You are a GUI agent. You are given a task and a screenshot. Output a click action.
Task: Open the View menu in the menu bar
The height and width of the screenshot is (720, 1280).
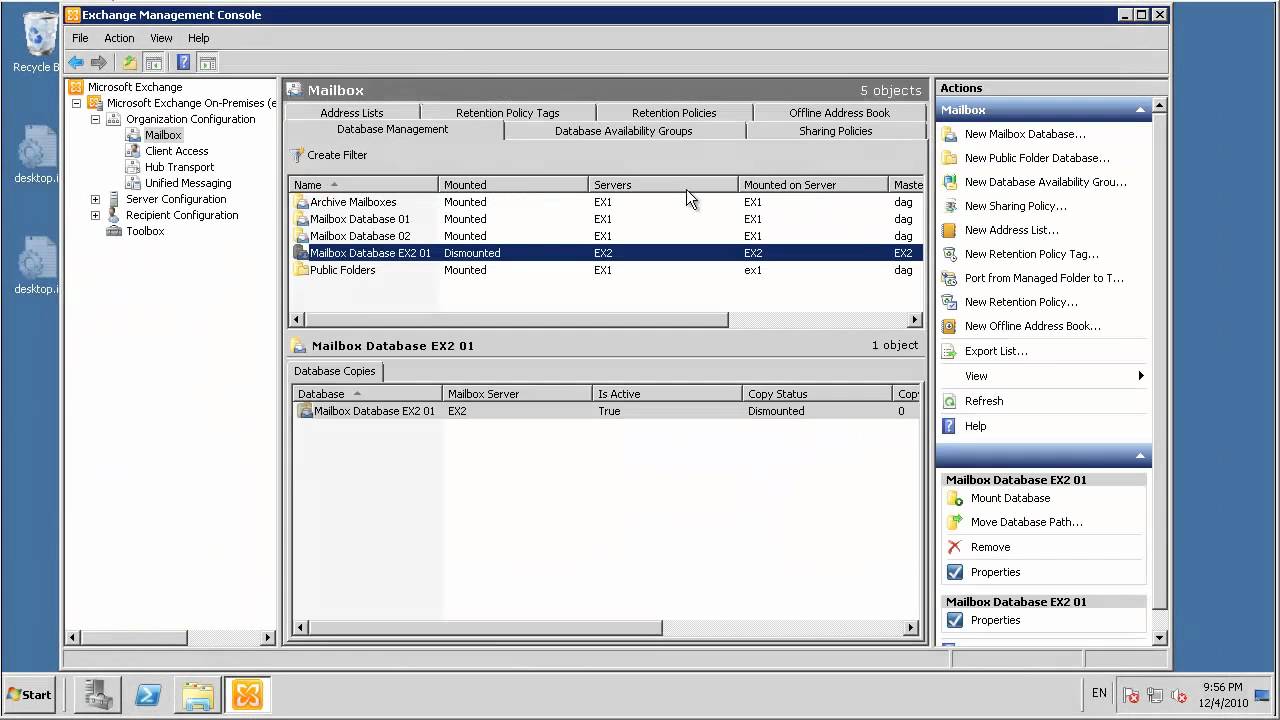coord(161,38)
